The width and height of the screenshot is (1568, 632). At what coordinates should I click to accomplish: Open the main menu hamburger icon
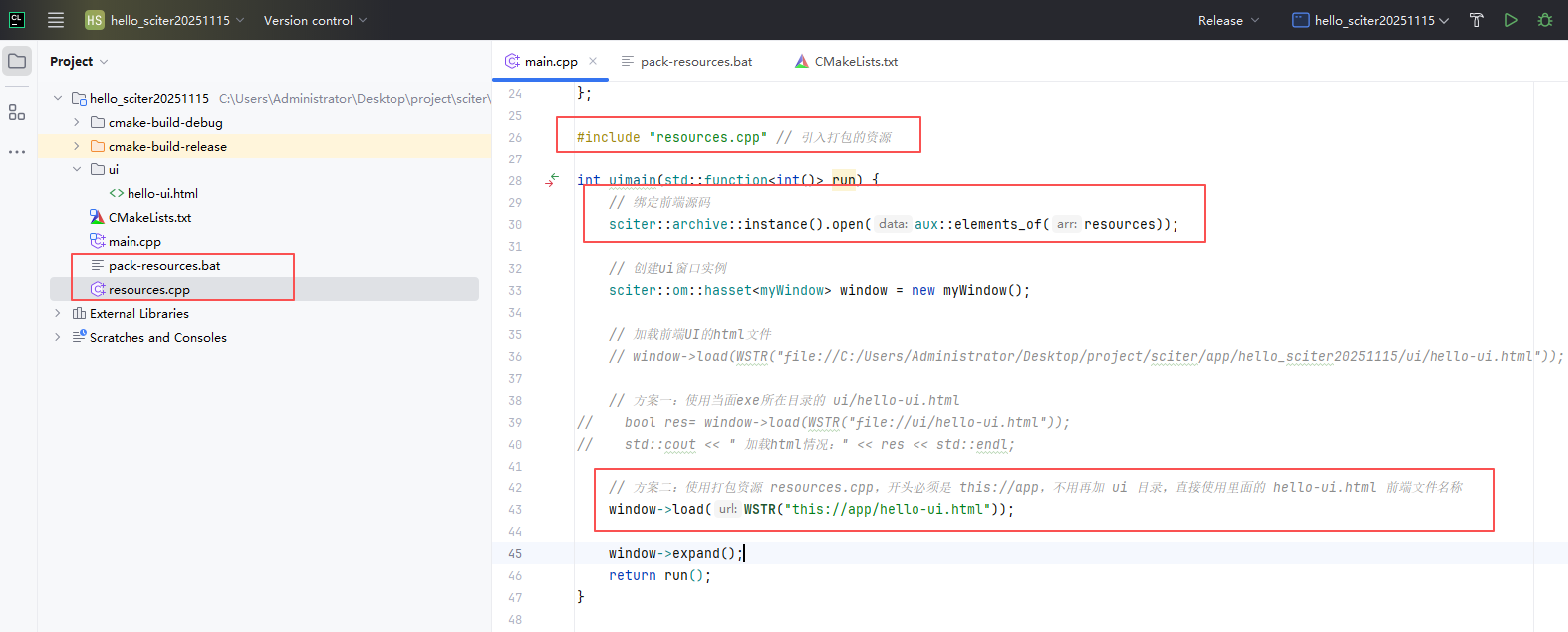56,20
